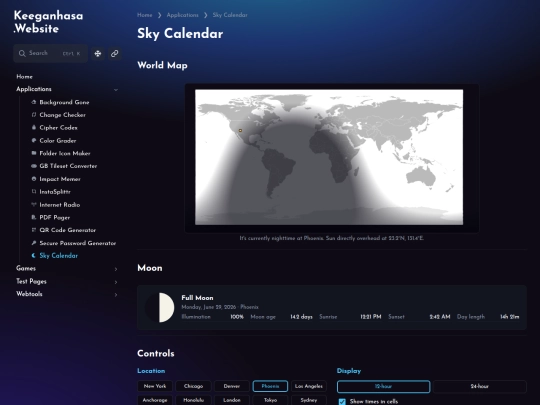
Task: Click the Applications breadcrumb link
Action: (x=183, y=15)
